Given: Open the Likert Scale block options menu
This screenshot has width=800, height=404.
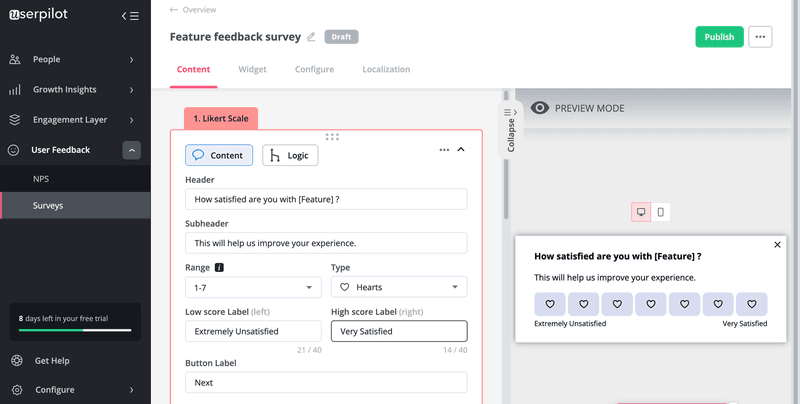Looking at the screenshot, I should pos(444,150).
